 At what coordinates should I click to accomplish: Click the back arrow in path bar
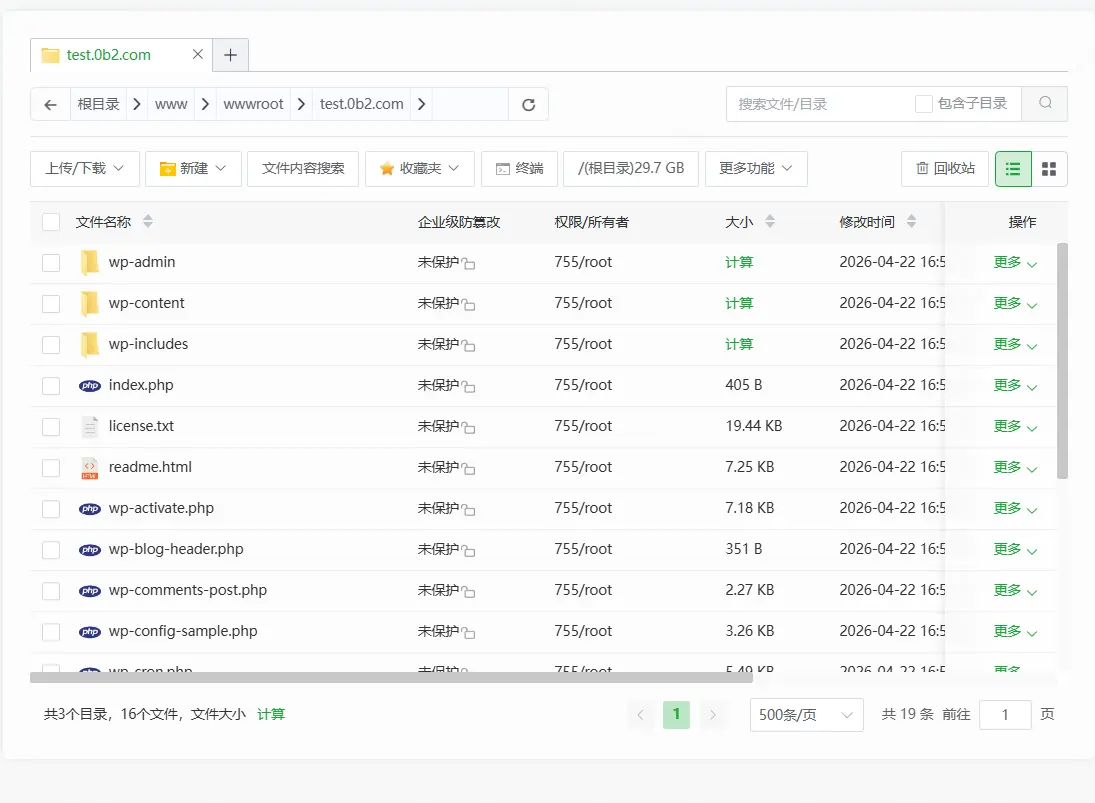coord(50,105)
